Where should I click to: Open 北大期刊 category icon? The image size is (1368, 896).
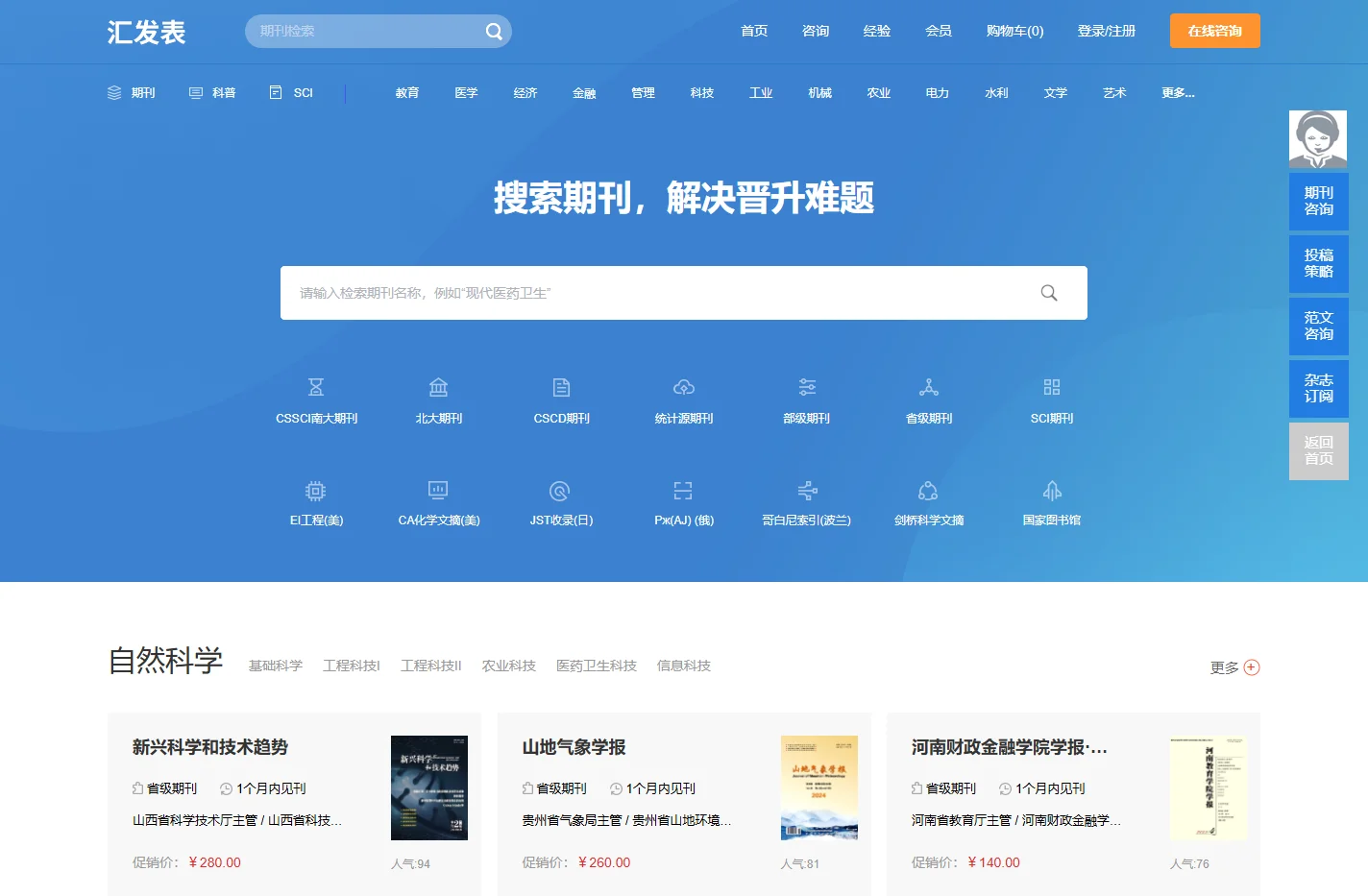click(x=439, y=387)
